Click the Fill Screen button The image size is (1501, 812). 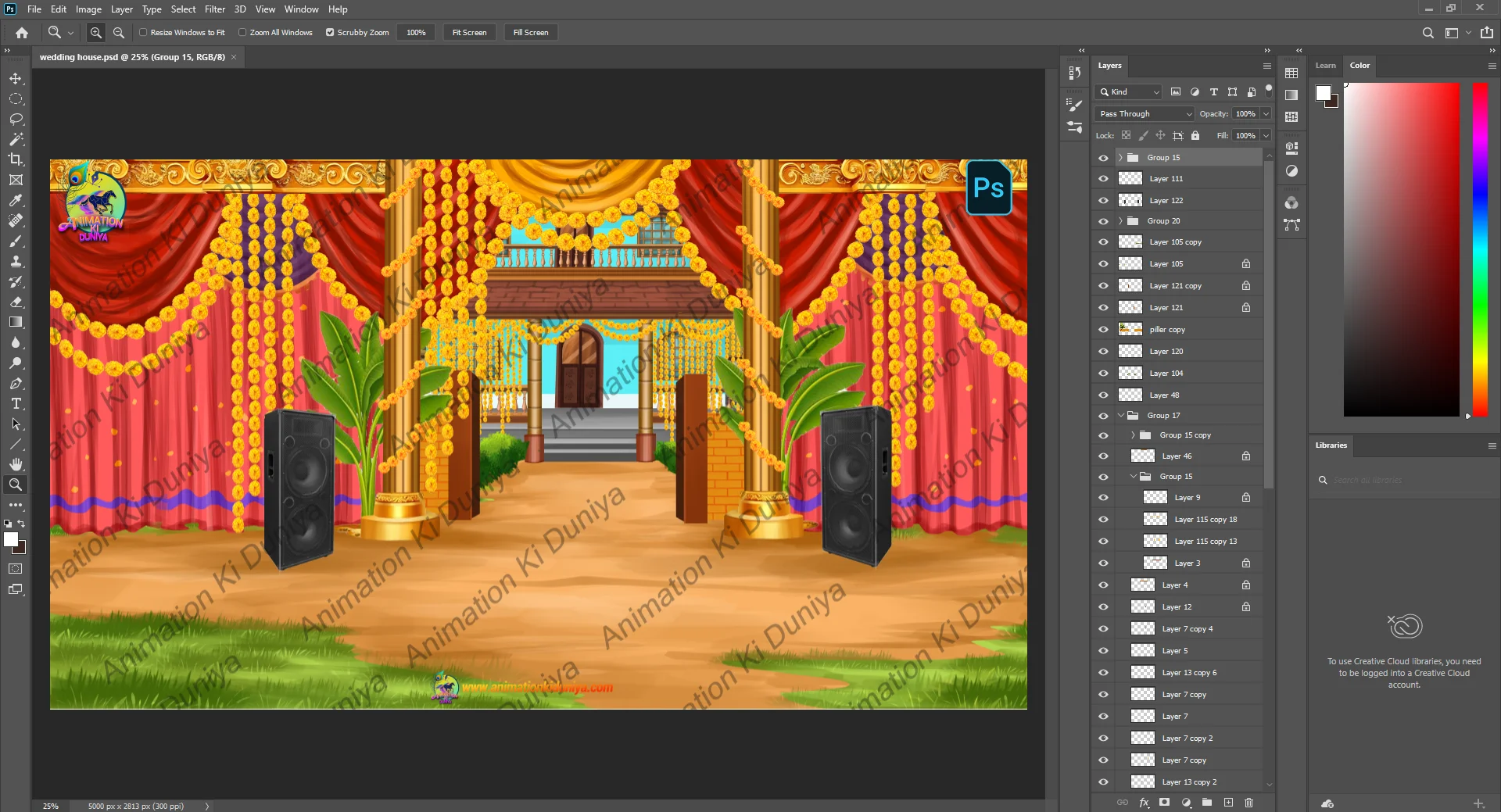tap(531, 33)
